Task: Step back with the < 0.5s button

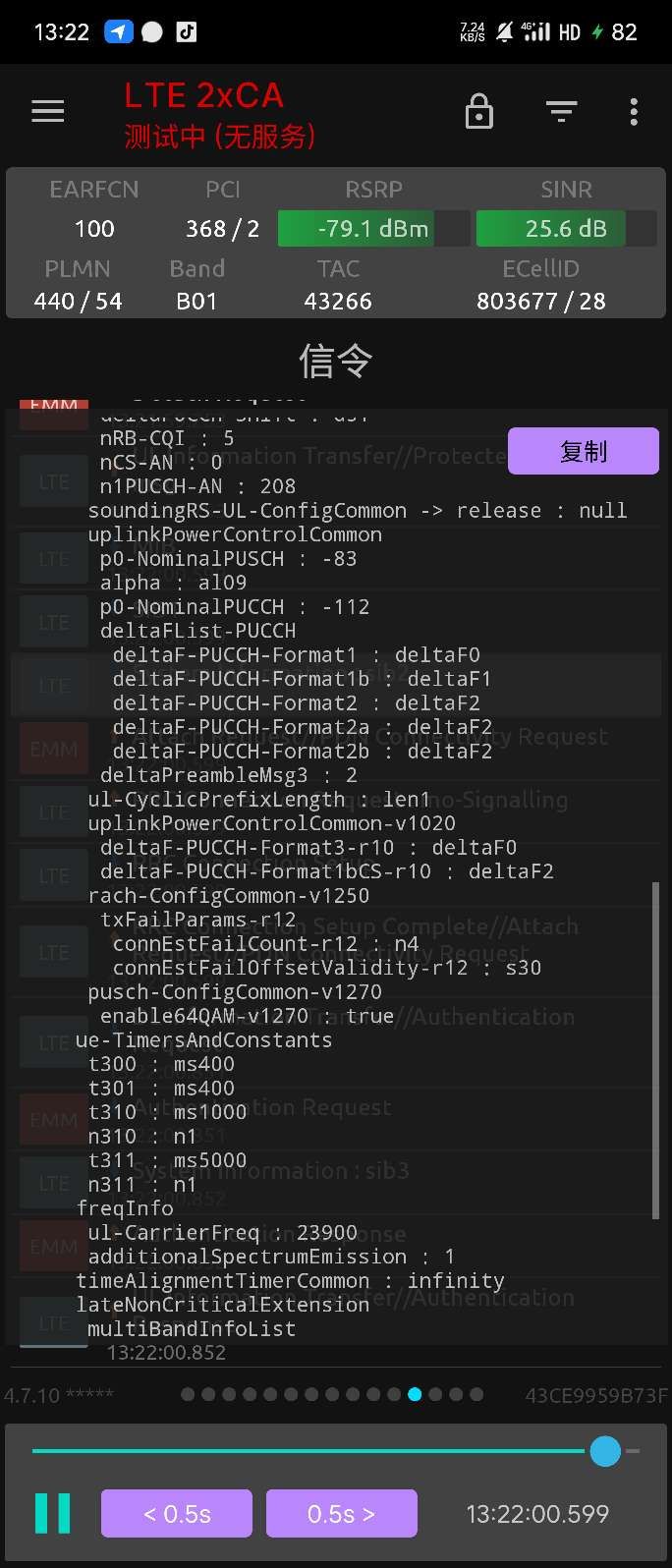Action: (x=177, y=1513)
